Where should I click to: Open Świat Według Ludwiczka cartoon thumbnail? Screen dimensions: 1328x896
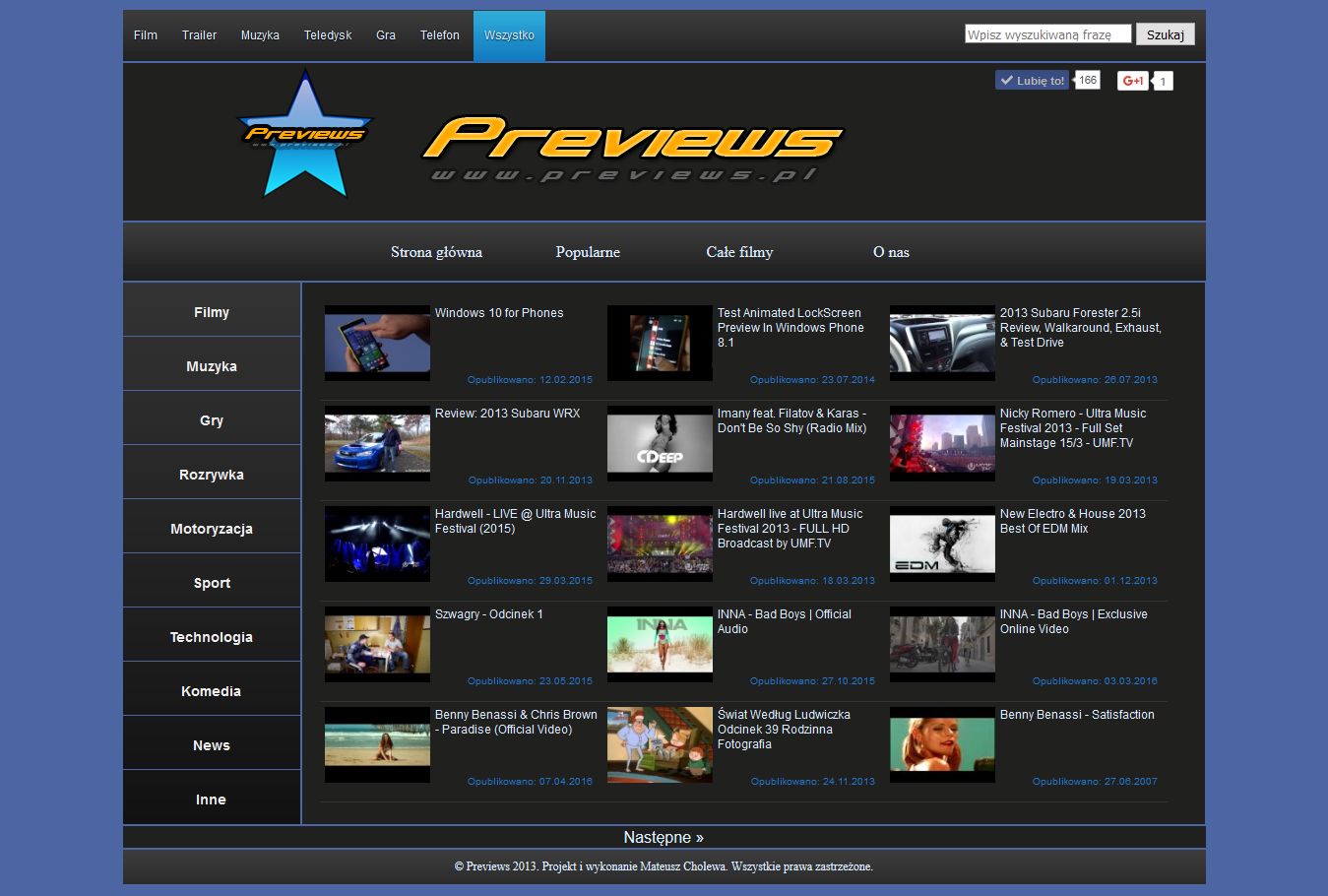coord(660,744)
